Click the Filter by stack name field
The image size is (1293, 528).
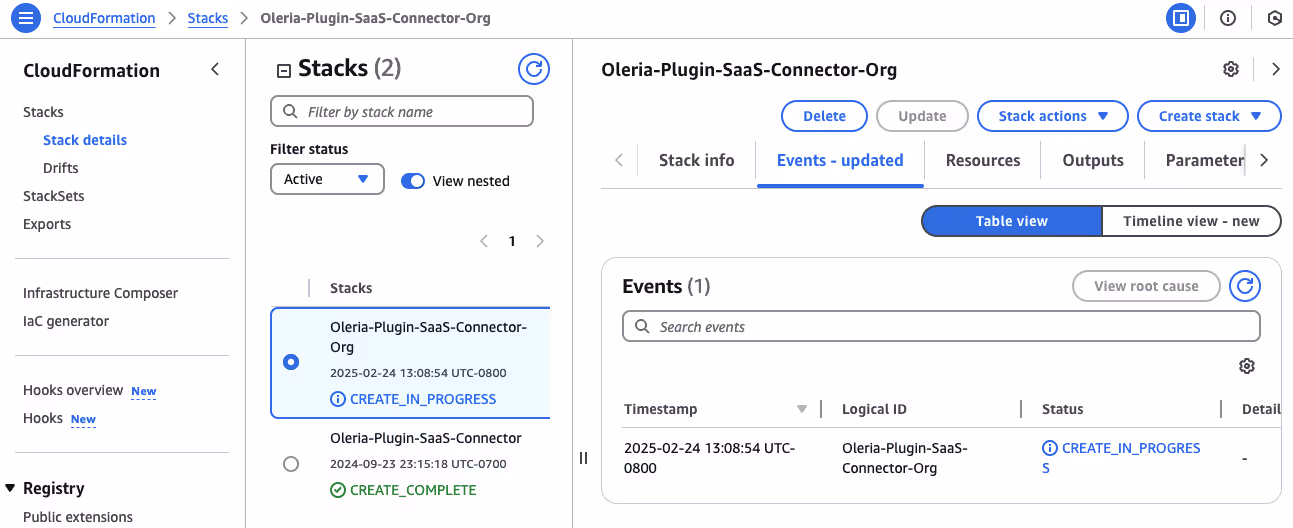[402, 112]
